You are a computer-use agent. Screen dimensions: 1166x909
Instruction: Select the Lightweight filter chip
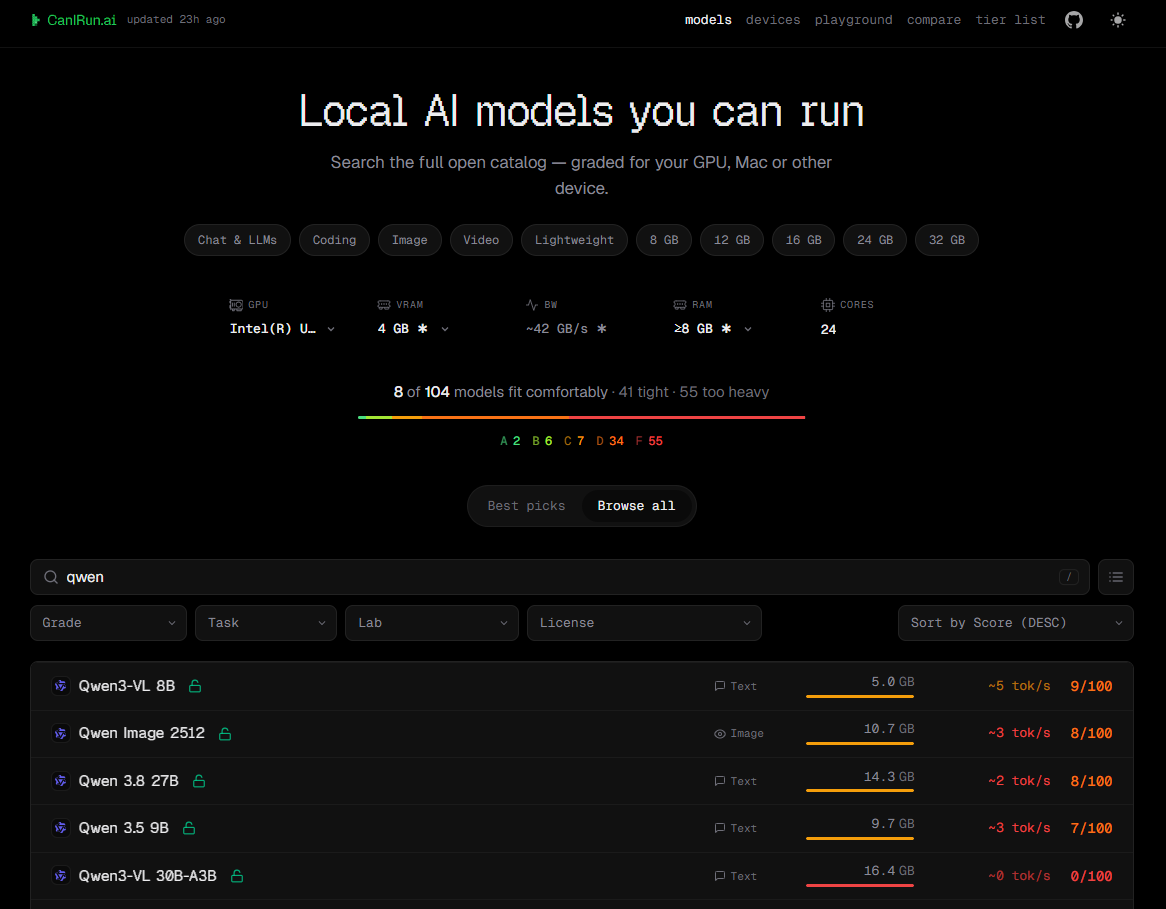pos(574,240)
